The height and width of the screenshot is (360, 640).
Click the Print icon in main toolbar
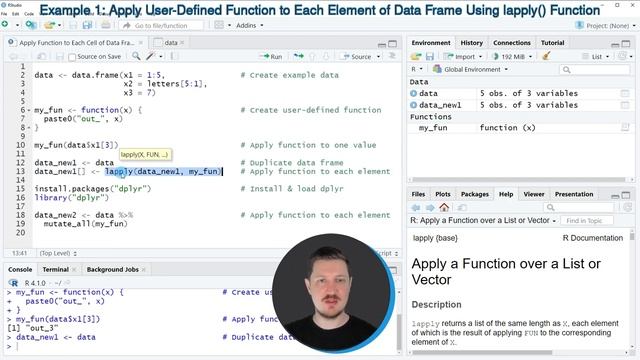point(106,25)
